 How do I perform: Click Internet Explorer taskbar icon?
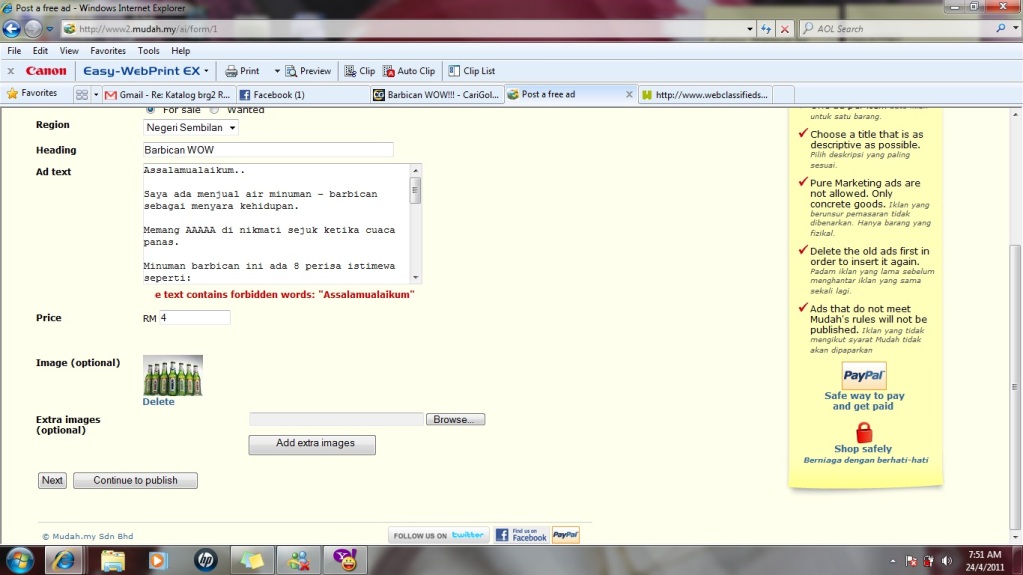[64, 561]
